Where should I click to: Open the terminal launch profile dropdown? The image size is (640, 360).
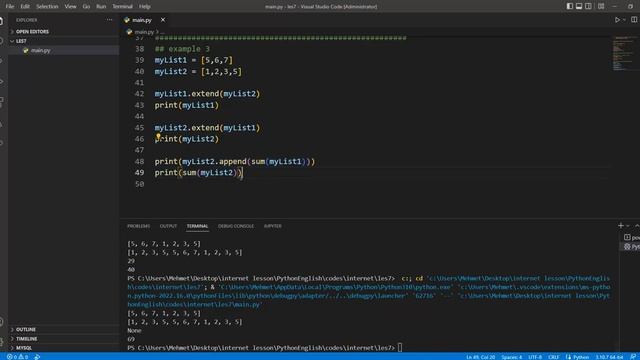[x=628, y=226]
